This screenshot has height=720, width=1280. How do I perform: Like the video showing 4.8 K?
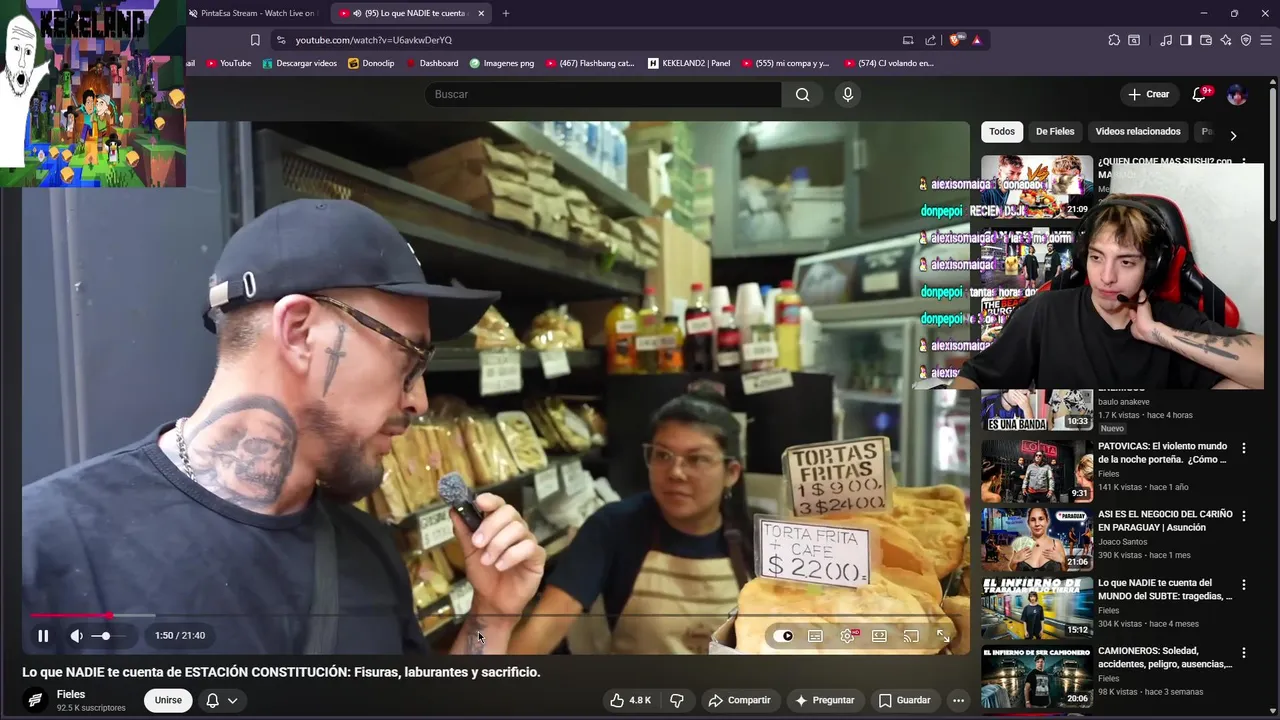pyautogui.click(x=630, y=700)
